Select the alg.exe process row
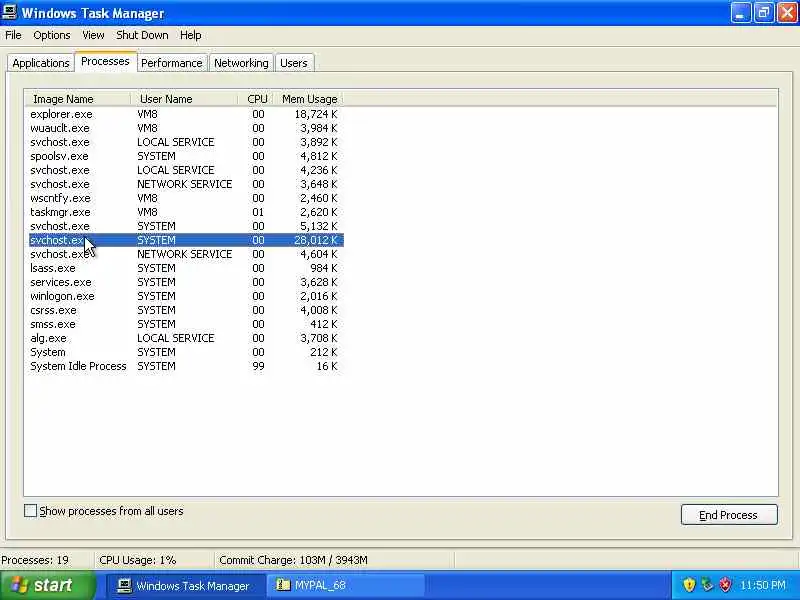 coord(186,338)
